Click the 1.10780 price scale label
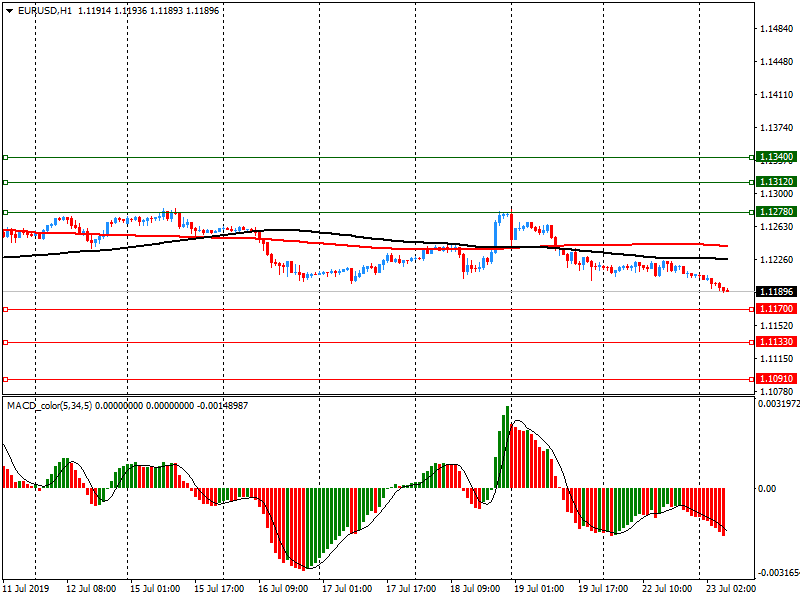Image resolution: width=800 pixels, height=600 pixels. point(777,392)
